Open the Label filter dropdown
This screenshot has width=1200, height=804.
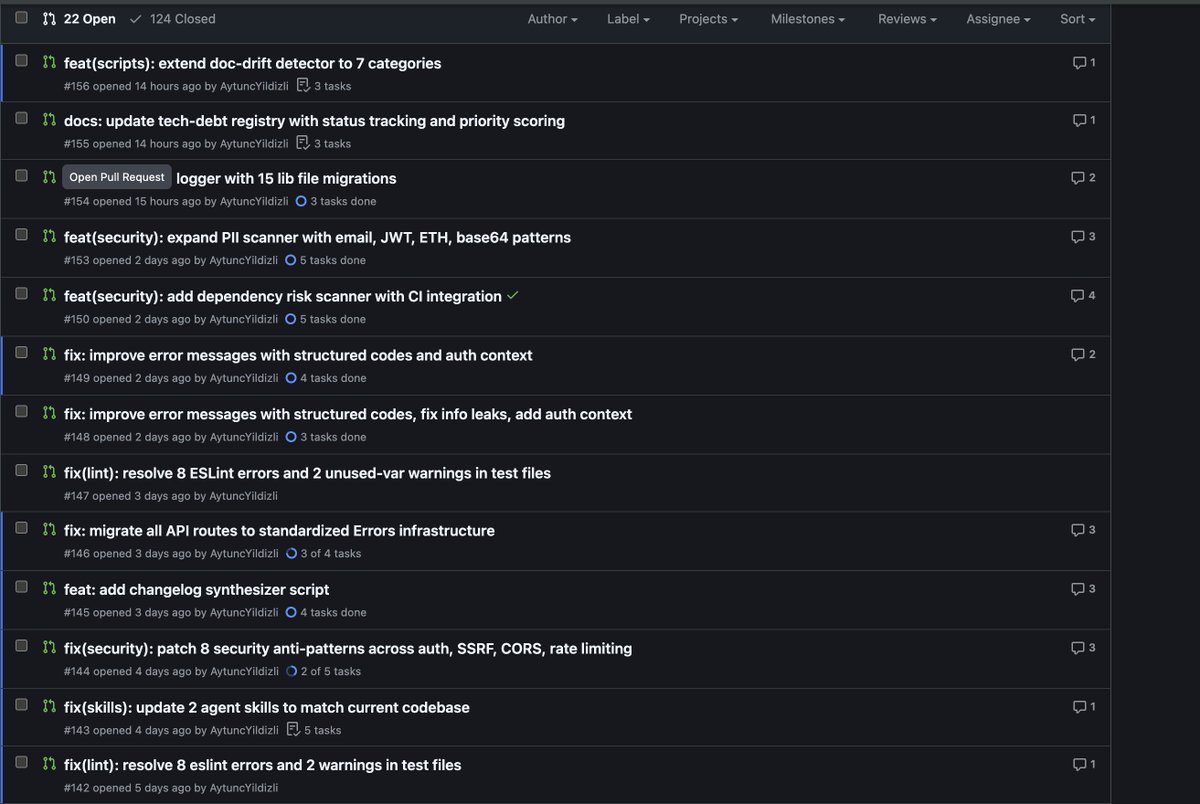tap(628, 19)
